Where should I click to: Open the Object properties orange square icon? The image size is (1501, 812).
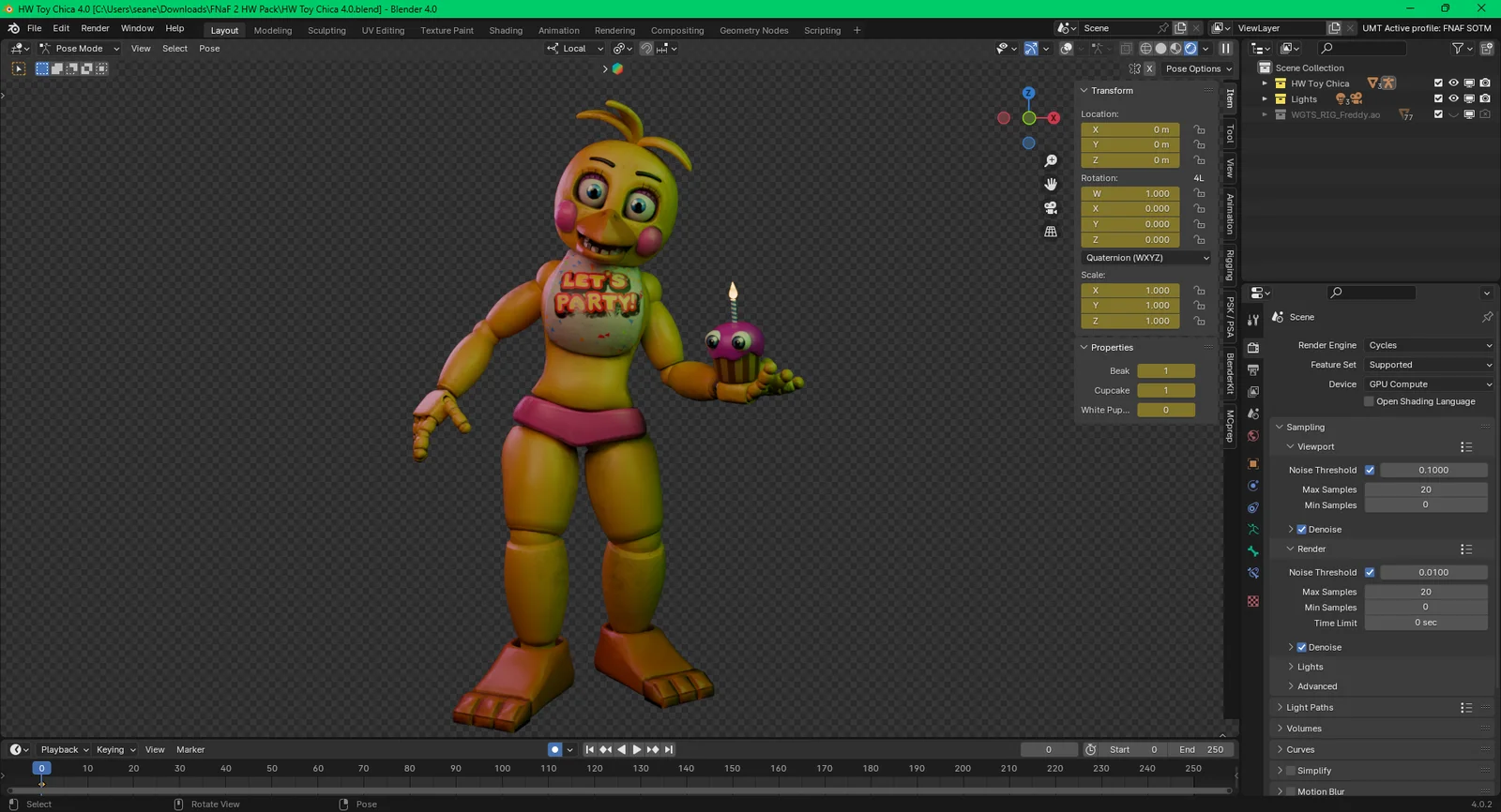tap(1253, 464)
